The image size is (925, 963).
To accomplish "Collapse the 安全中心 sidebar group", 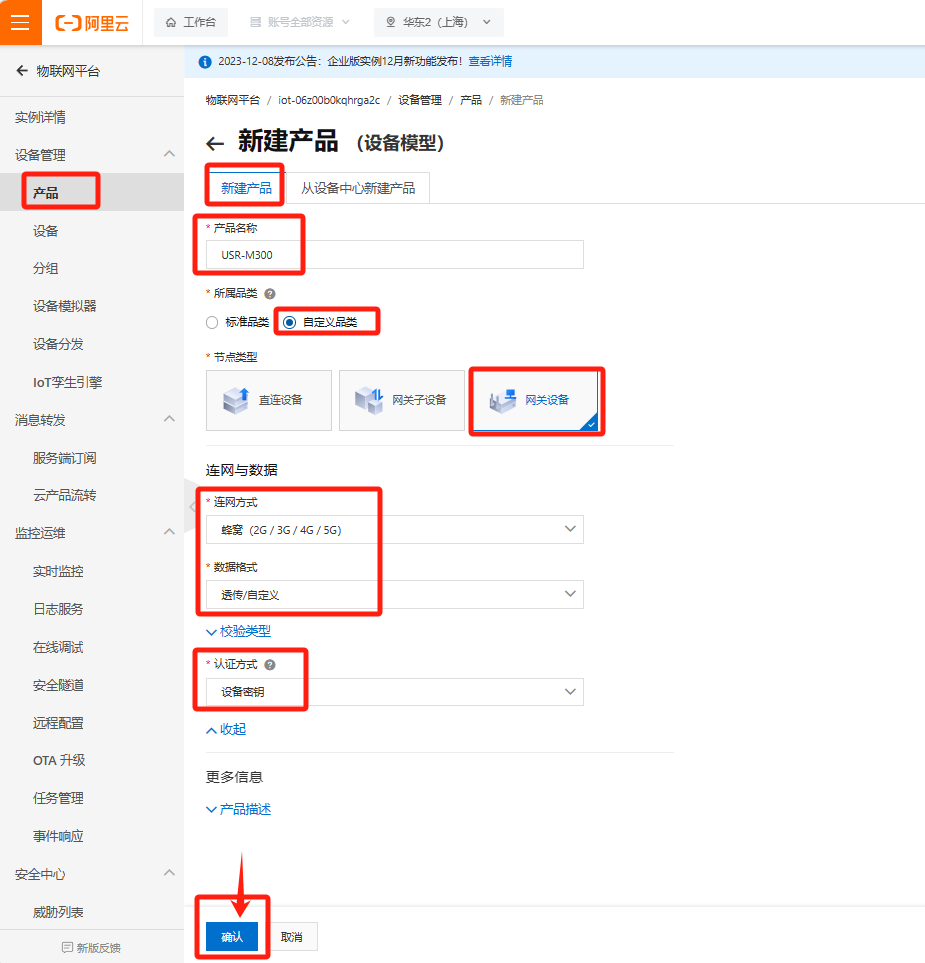I will pos(169,873).
